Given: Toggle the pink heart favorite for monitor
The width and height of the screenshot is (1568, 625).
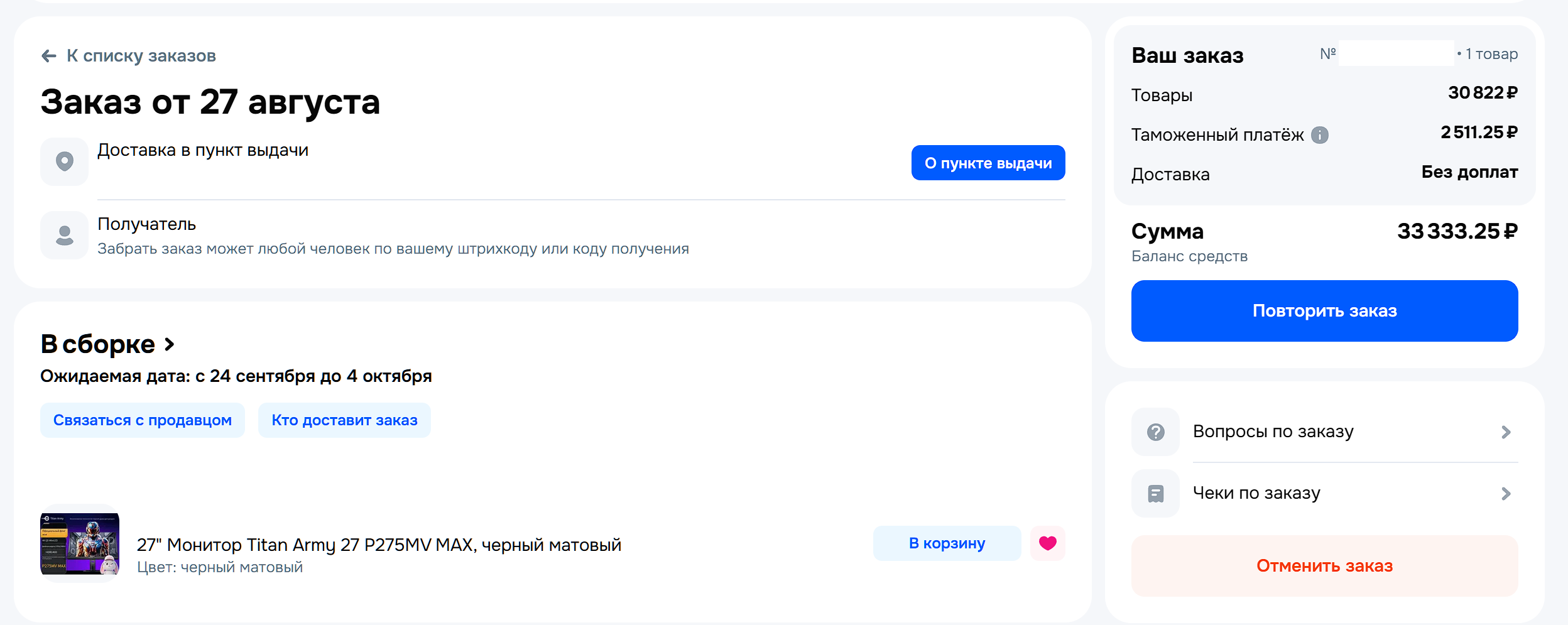Looking at the screenshot, I should point(1048,543).
